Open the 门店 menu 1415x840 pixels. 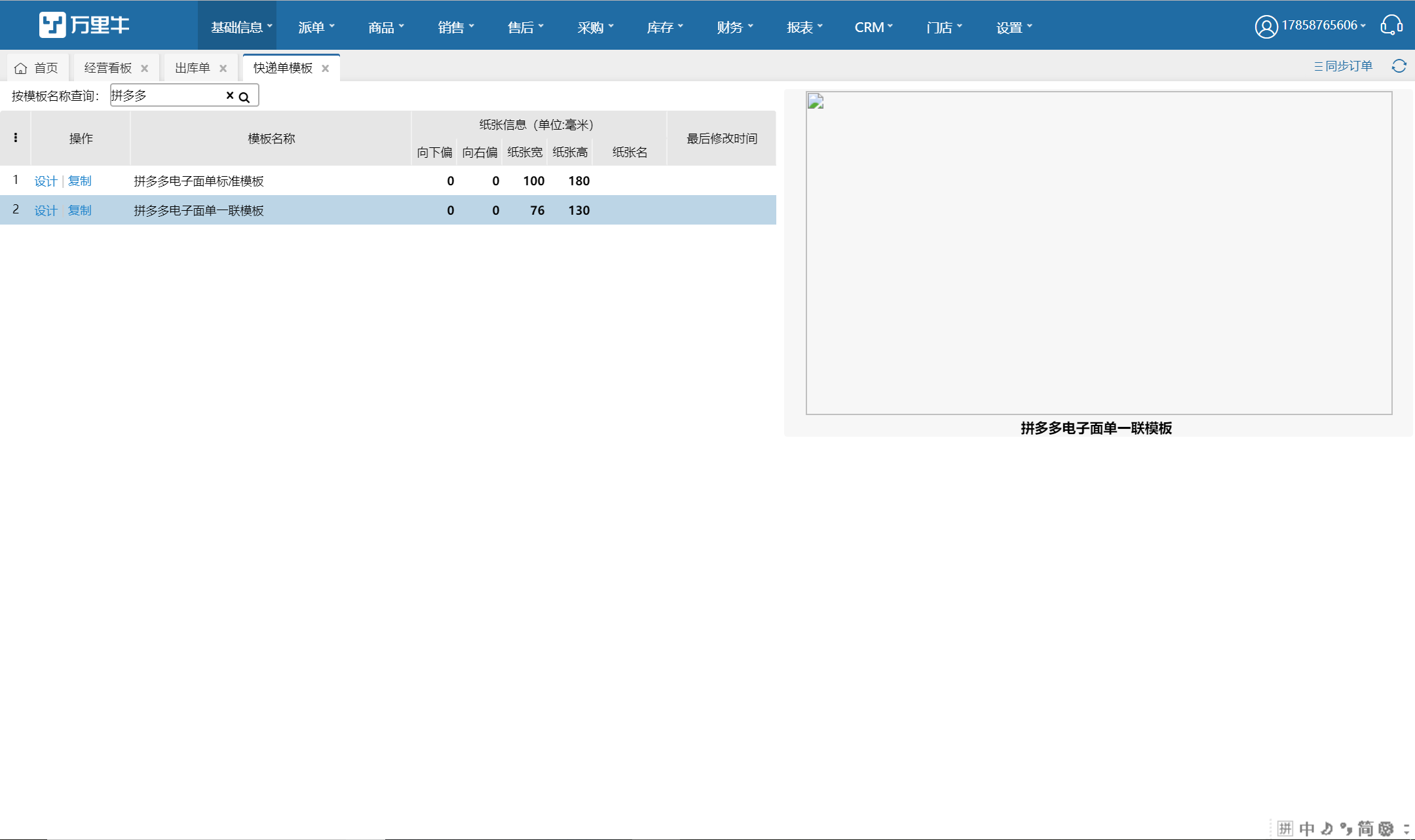pyautogui.click(x=944, y=27)
